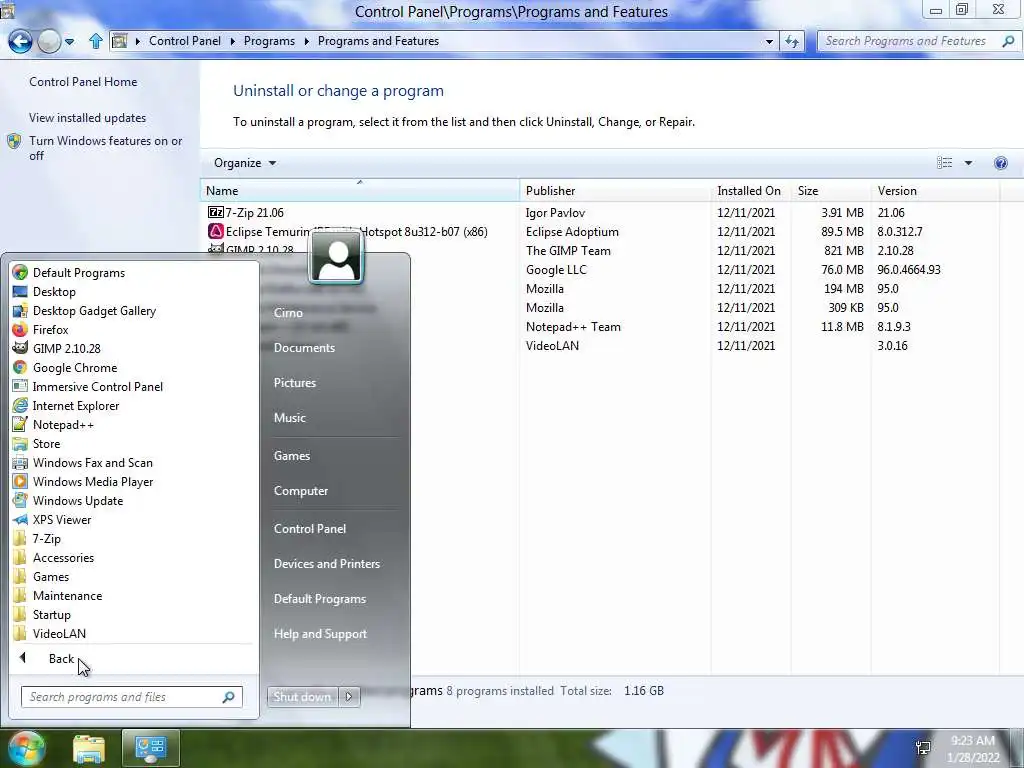
Task: Select the Notepad++ Team publisher cell
Action: pyautogui.click(x=573, y=327)
